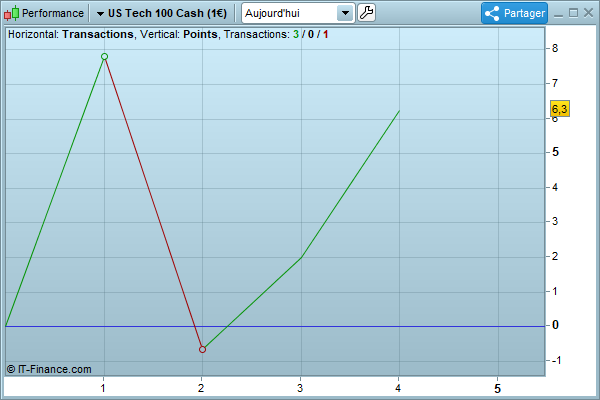The height and width of the screenshot is (400, 600).
Task: Click the y-axis value 0
Action: [555, 325]
